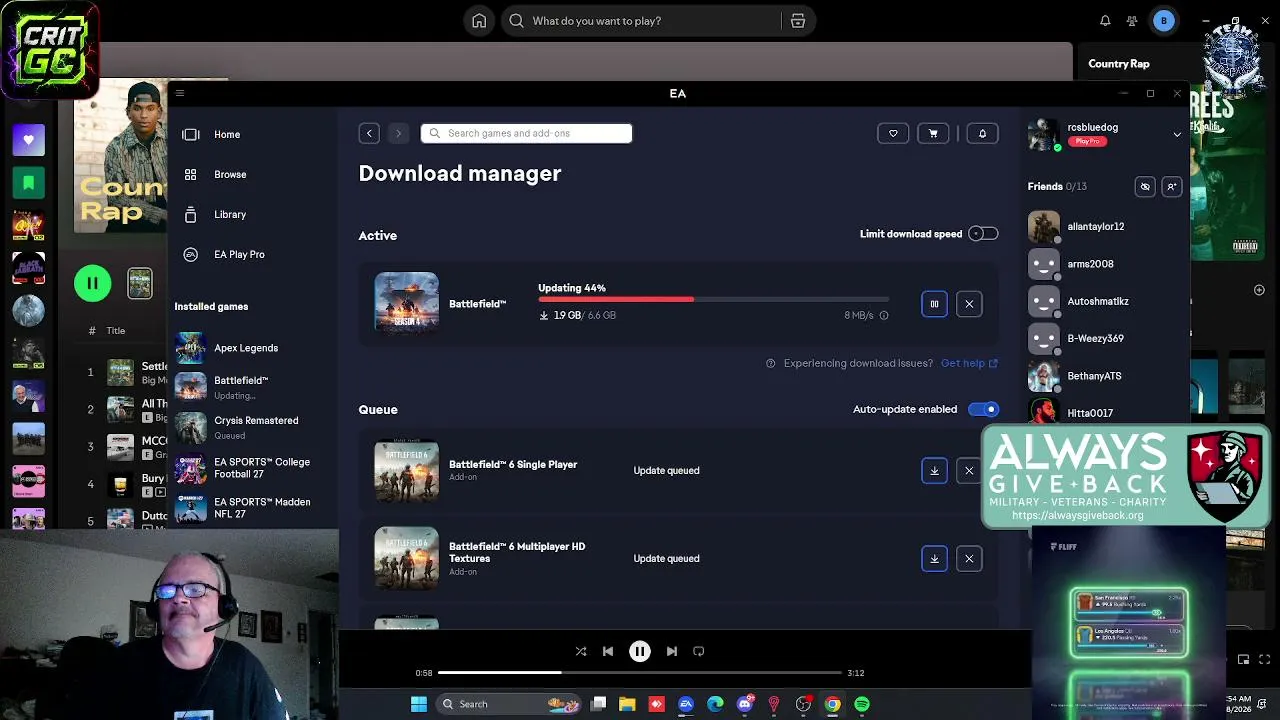Open EA notifications bell
The image size is (1280, 720).
pos(982,133)
